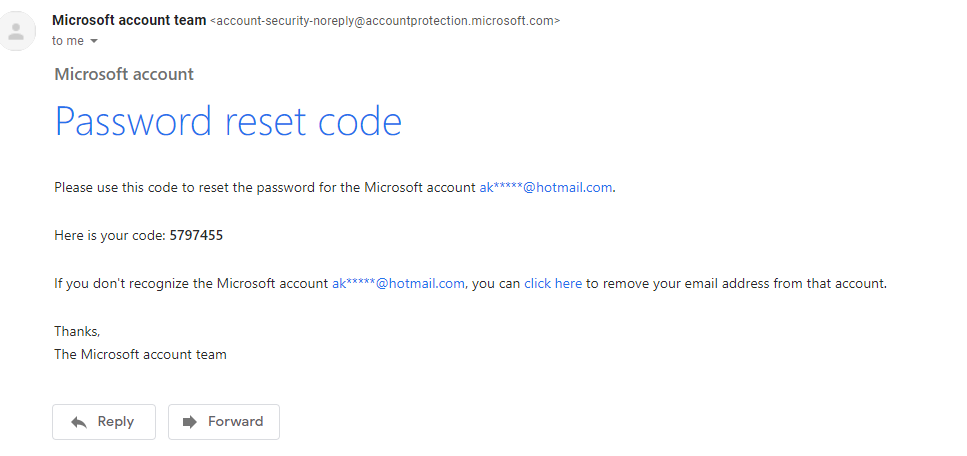Screen dimensions: 967x456
Task: Expand recipient details arrow beside "to me"
Action: [94, 42]
